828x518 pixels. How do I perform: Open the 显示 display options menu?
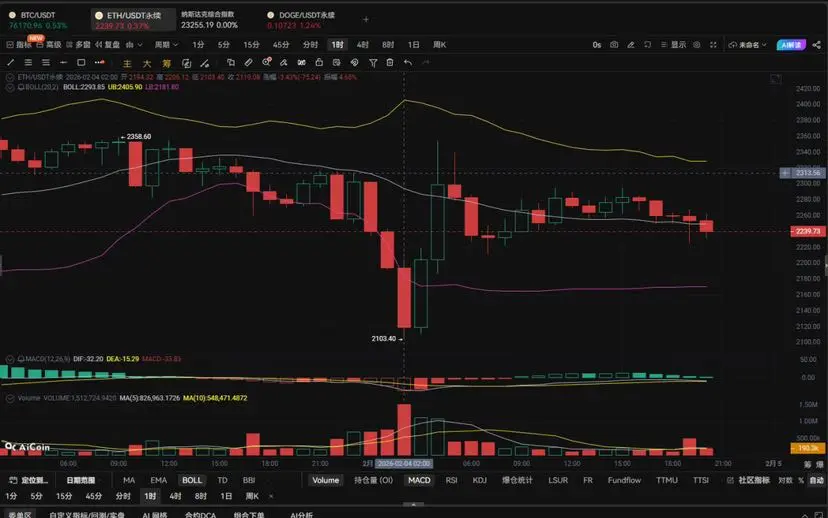(x=673, y=45)
